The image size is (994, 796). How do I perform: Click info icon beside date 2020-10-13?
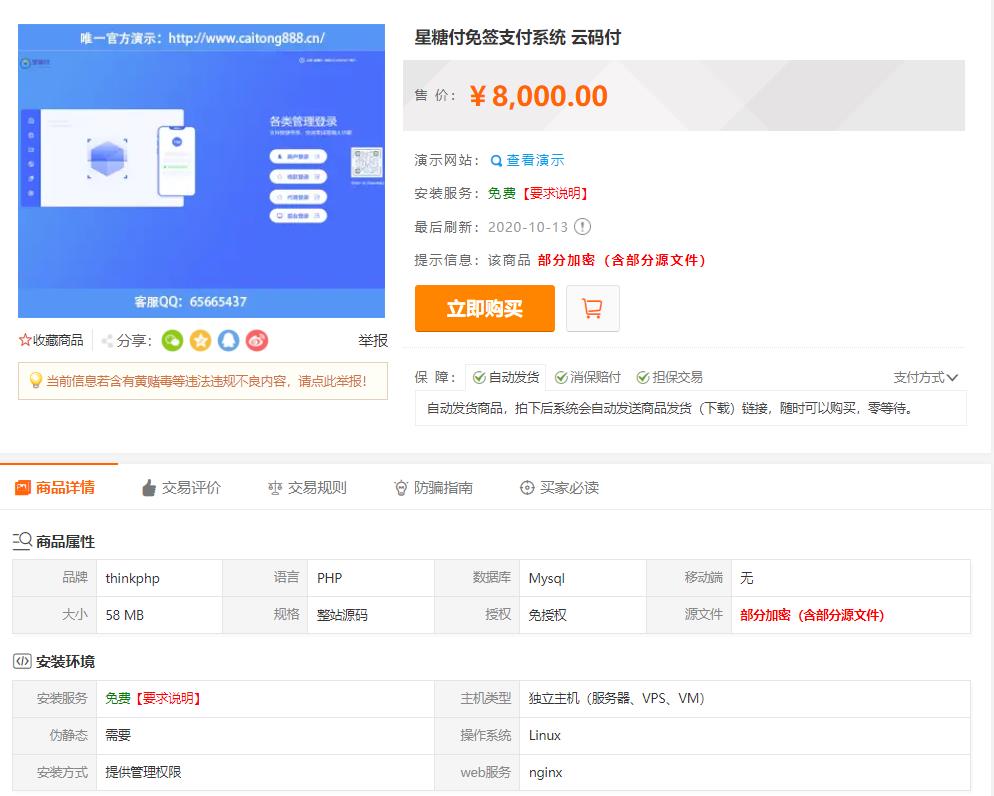point(582,227)
